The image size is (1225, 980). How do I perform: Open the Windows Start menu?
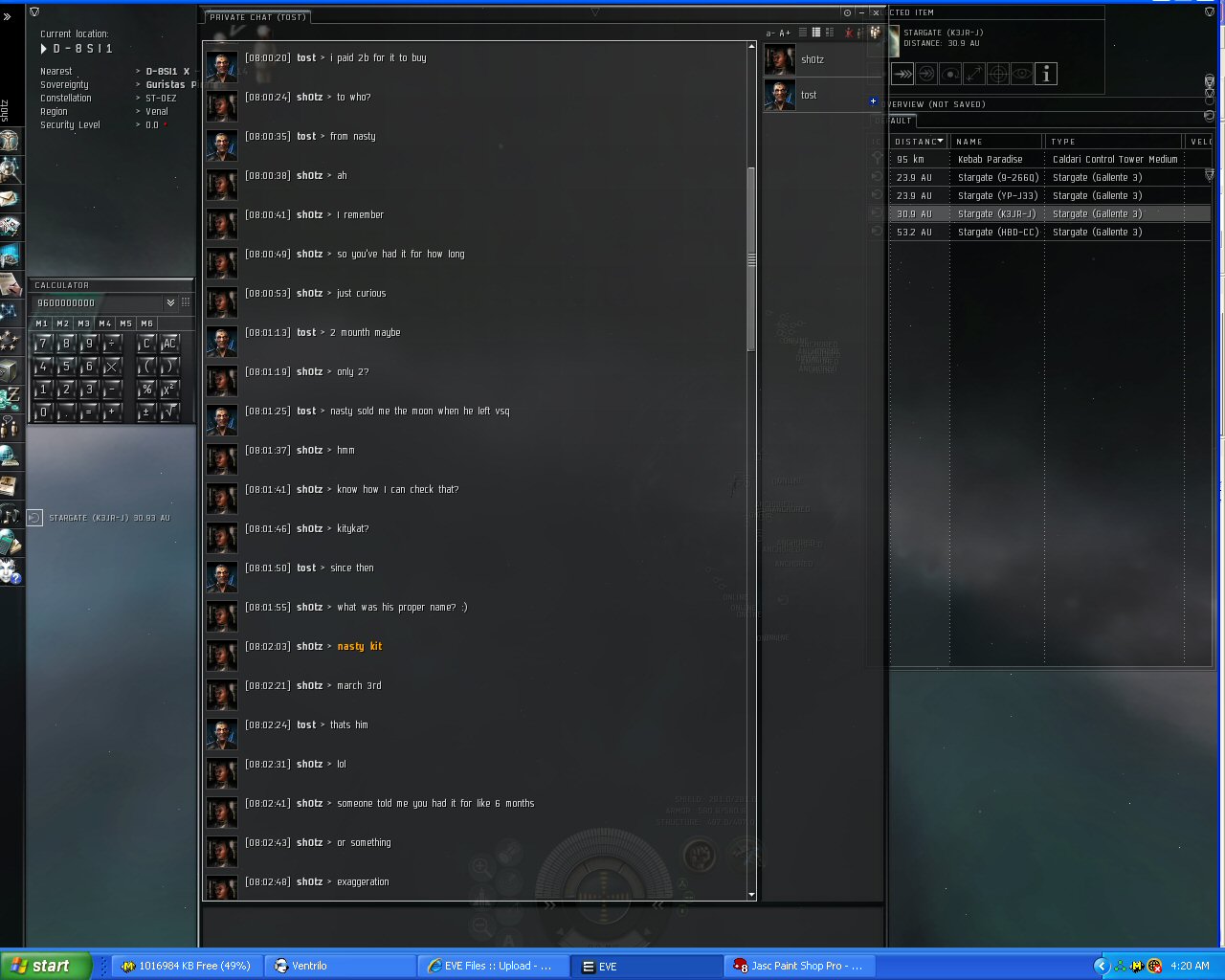coord(46,966)
